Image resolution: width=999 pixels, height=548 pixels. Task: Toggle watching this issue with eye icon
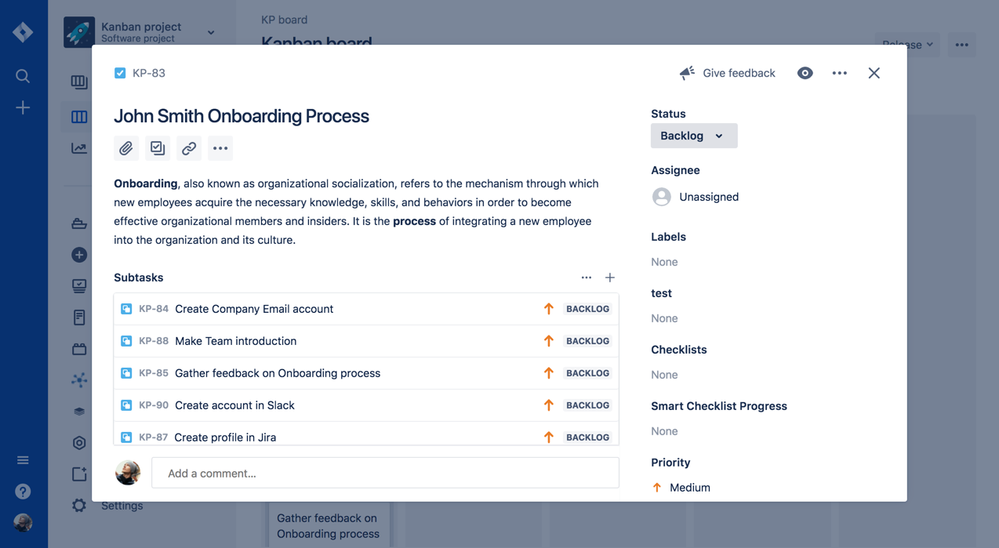(805, 73)
